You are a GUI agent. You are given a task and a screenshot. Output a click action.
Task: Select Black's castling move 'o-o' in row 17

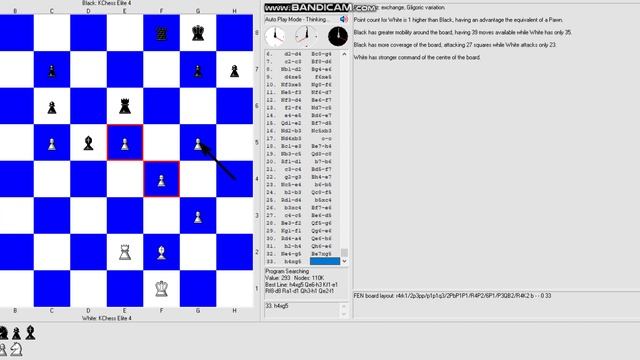click(x=327, y=139)
